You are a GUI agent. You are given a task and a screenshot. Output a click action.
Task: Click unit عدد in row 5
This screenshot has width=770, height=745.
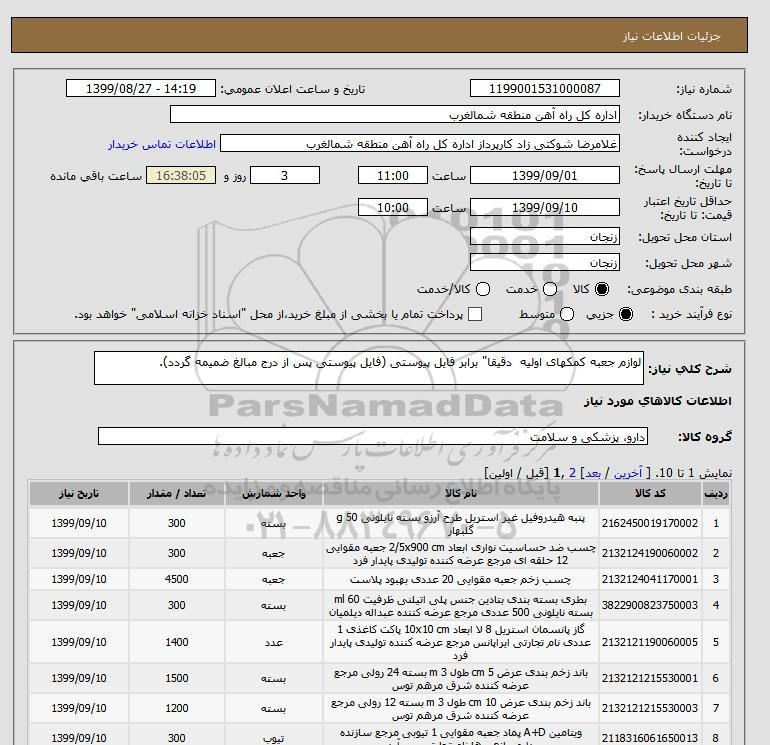click(274, 642)
